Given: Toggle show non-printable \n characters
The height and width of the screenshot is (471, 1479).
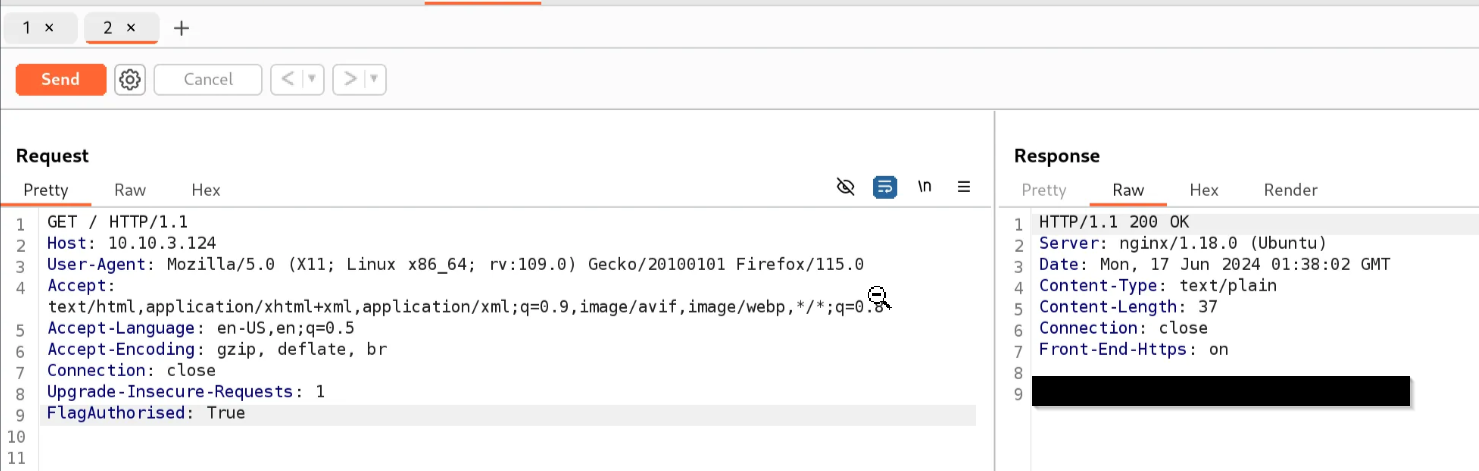Looking at the screenshot, I should tap(925, 187).
